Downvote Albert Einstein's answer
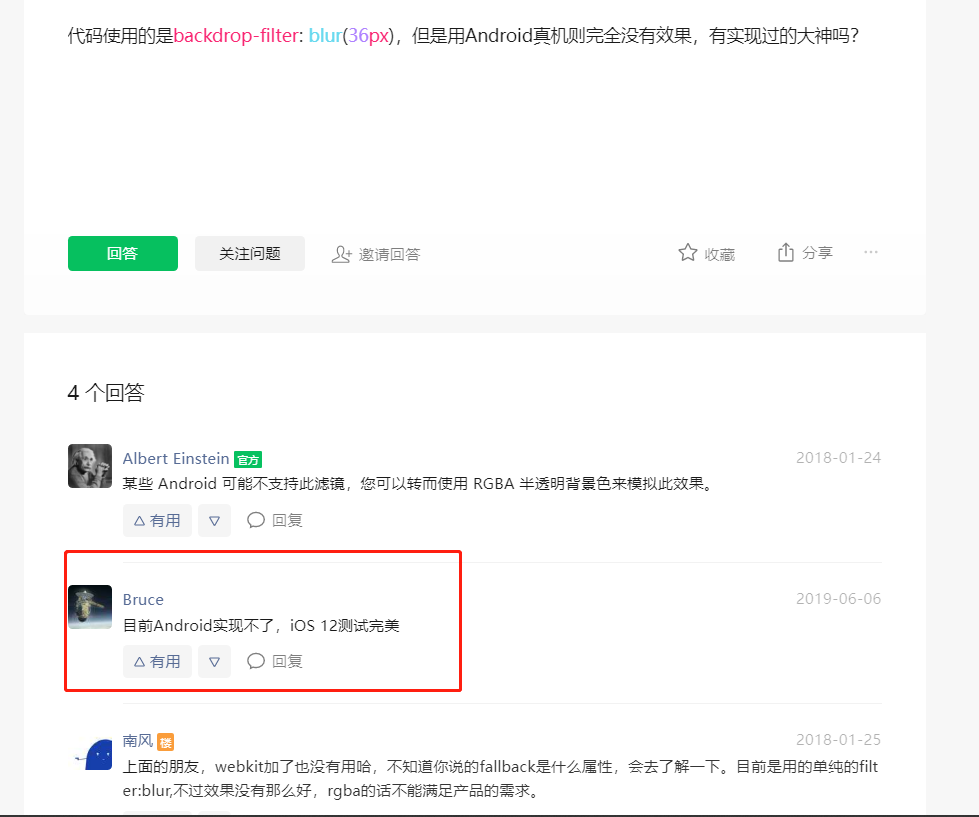The height and width of the screenshot is (817, 979). click(214, 521)
